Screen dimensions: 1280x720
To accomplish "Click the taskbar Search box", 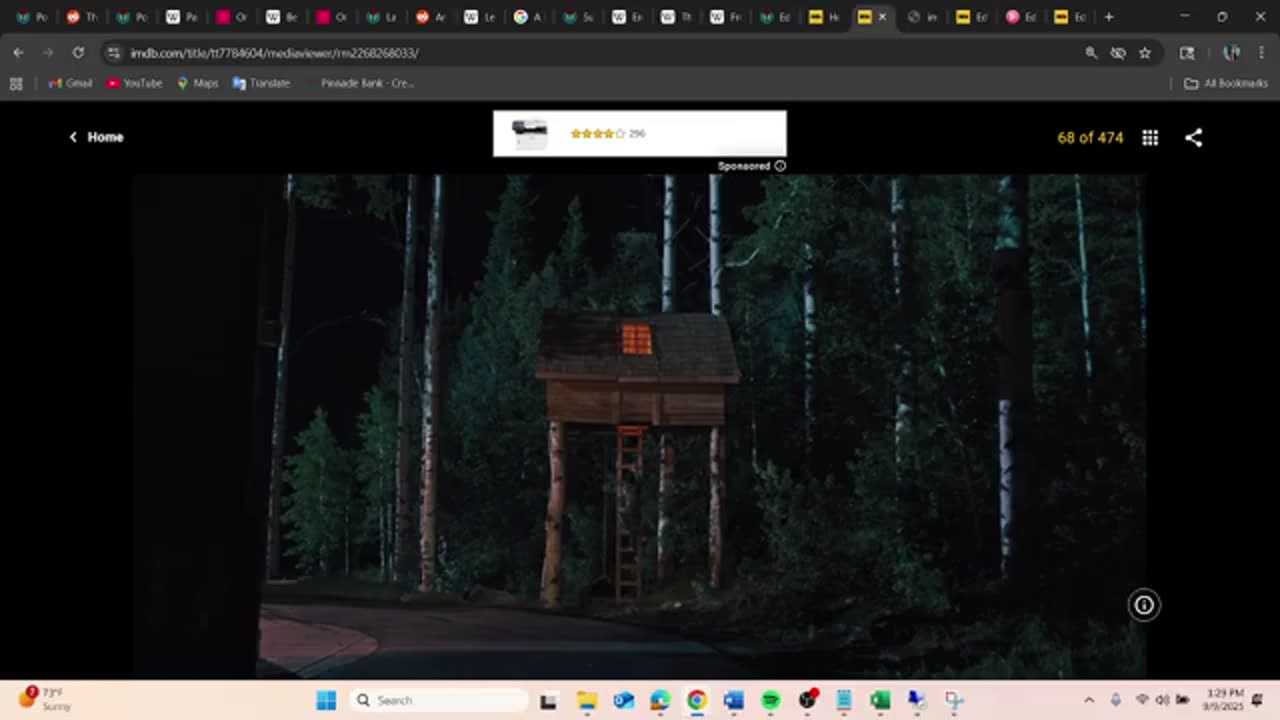I will (x=440, y=700).
